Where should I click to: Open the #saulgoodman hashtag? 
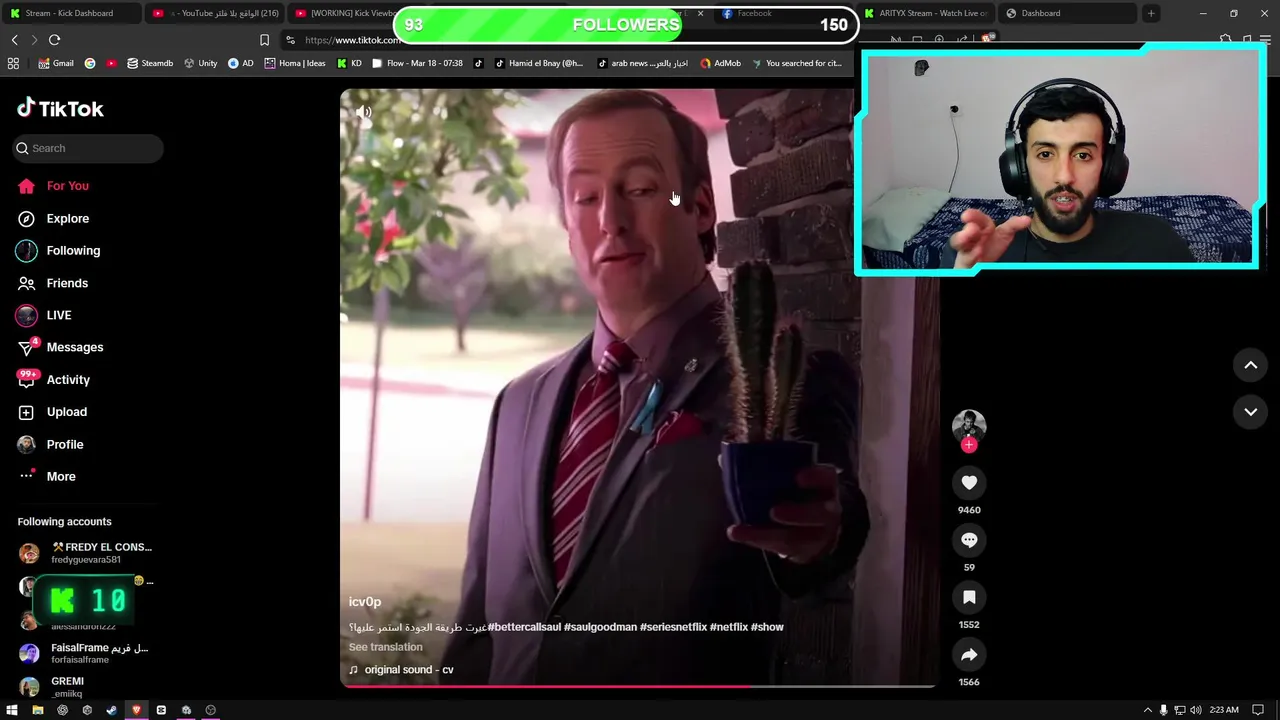600,627
